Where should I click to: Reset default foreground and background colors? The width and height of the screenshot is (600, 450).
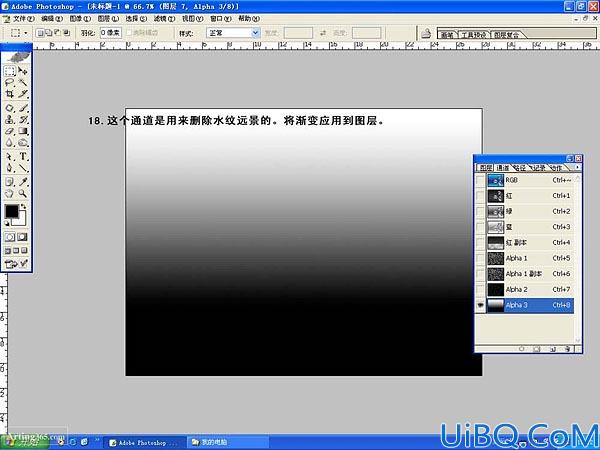tap(7, 223)
